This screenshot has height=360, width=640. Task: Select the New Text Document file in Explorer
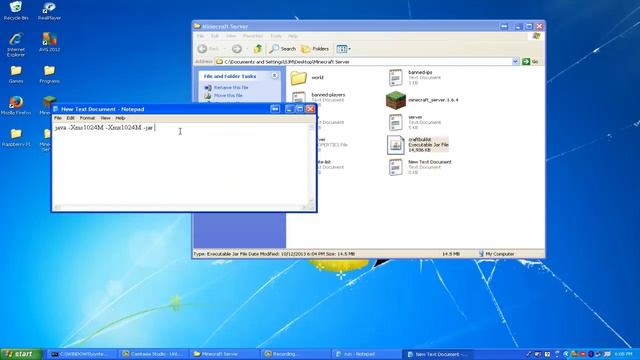pos(420,167)
